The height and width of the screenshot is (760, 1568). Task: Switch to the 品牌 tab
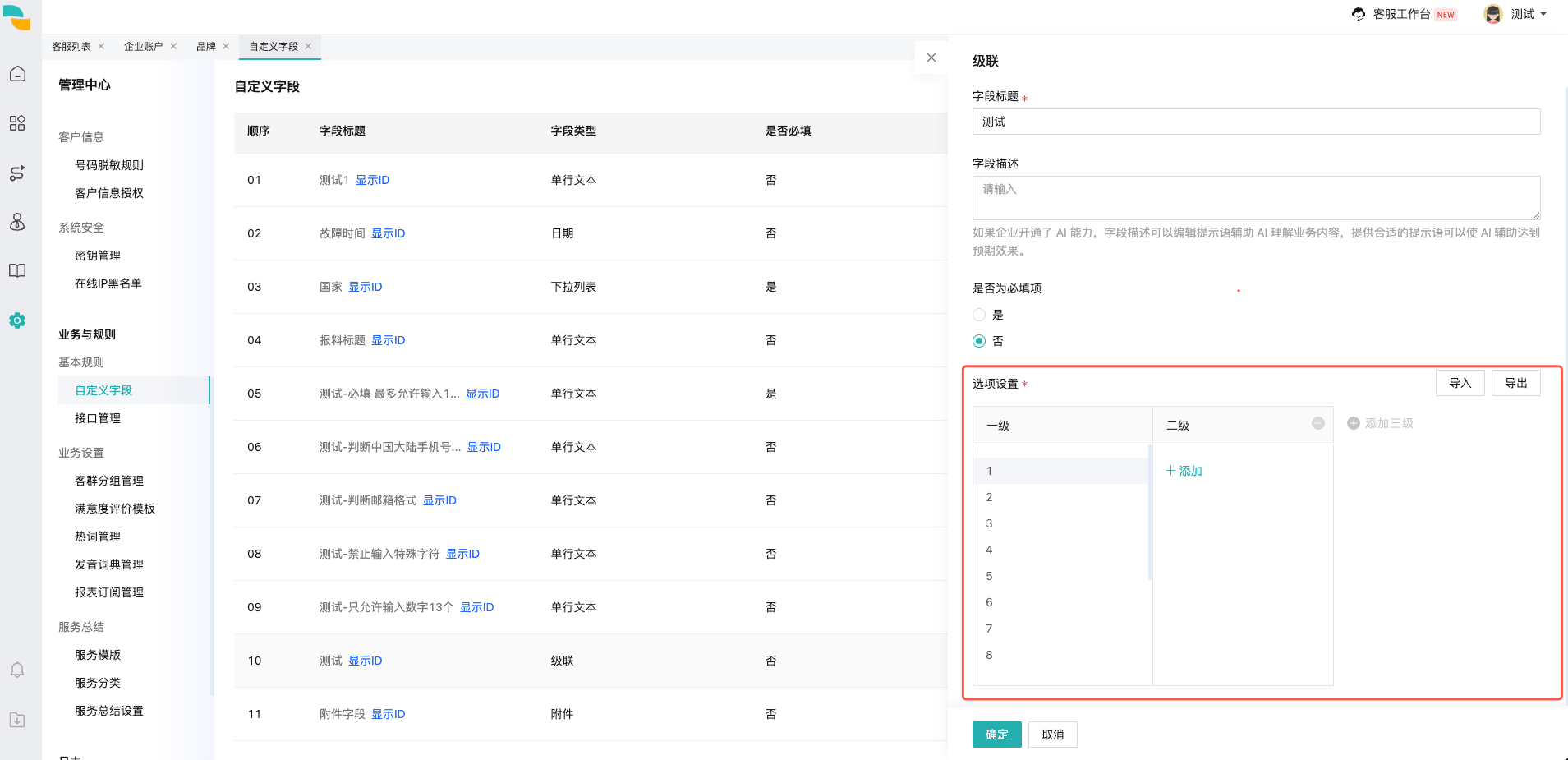point(206,46)
